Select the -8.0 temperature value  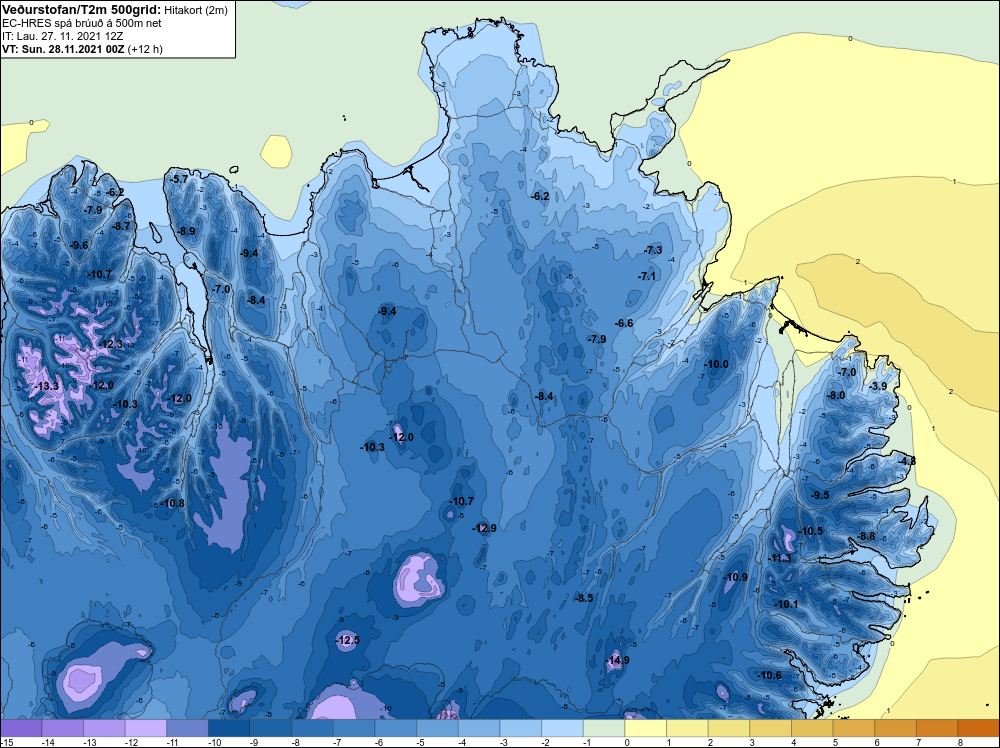click(x=836, y=395)
